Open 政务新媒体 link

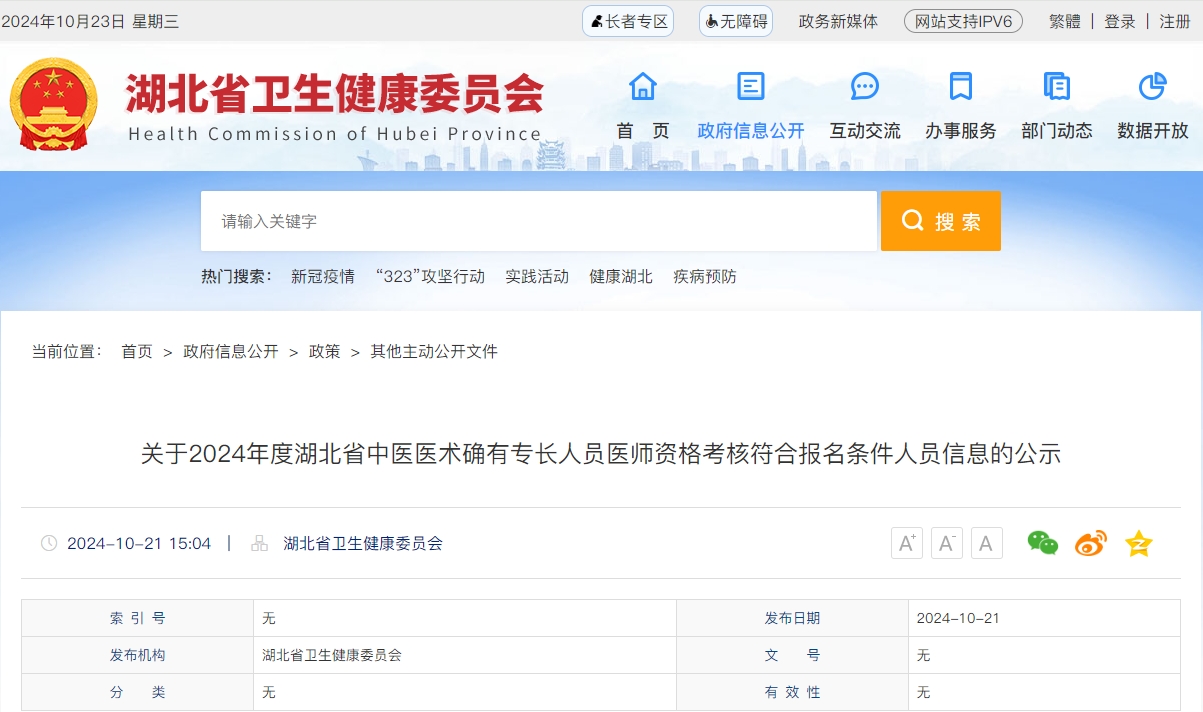click(x=838, y=21)
